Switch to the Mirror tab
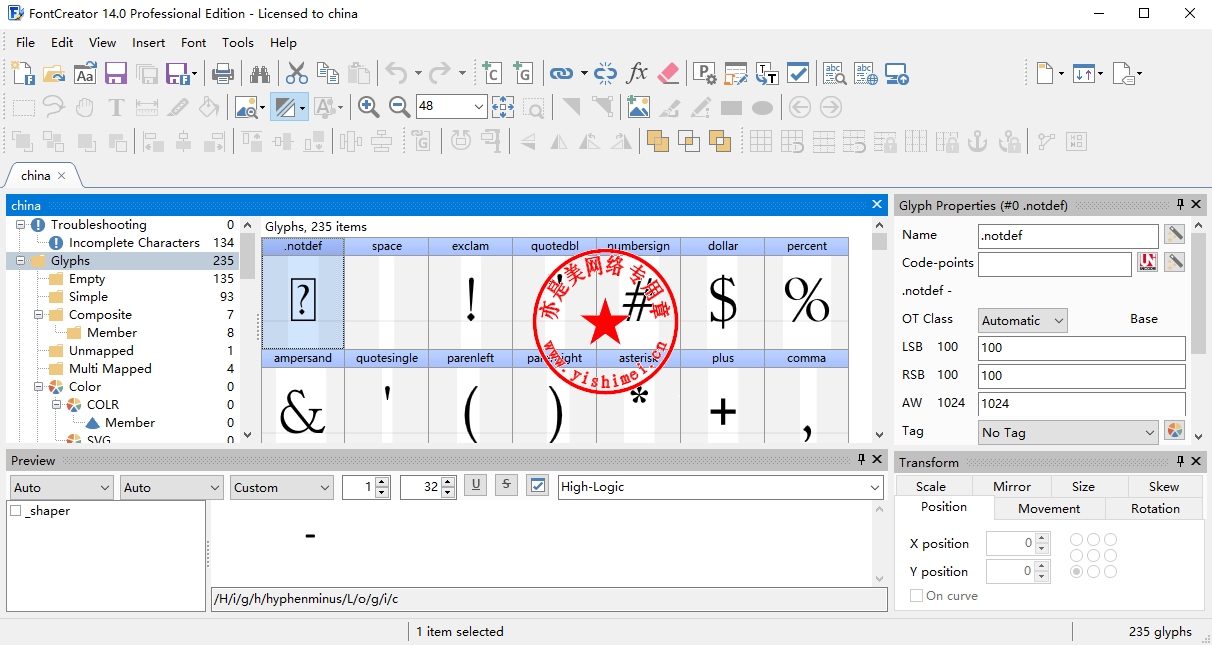This screenshot has width=1212, height=645. pyautogui.click(x=1012, y=486)
